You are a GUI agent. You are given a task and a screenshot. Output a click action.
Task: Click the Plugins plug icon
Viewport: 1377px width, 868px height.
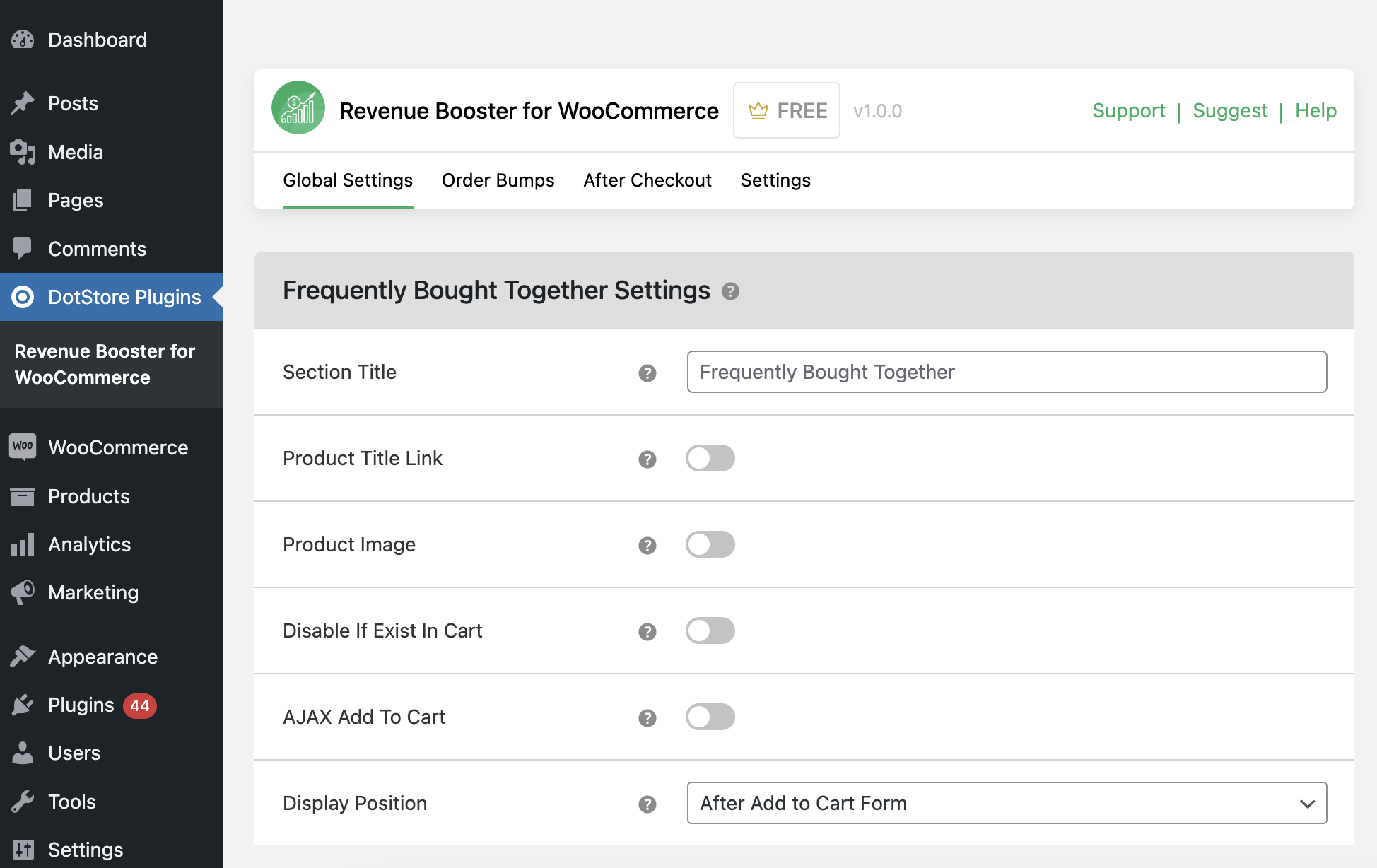click(23, 705)
